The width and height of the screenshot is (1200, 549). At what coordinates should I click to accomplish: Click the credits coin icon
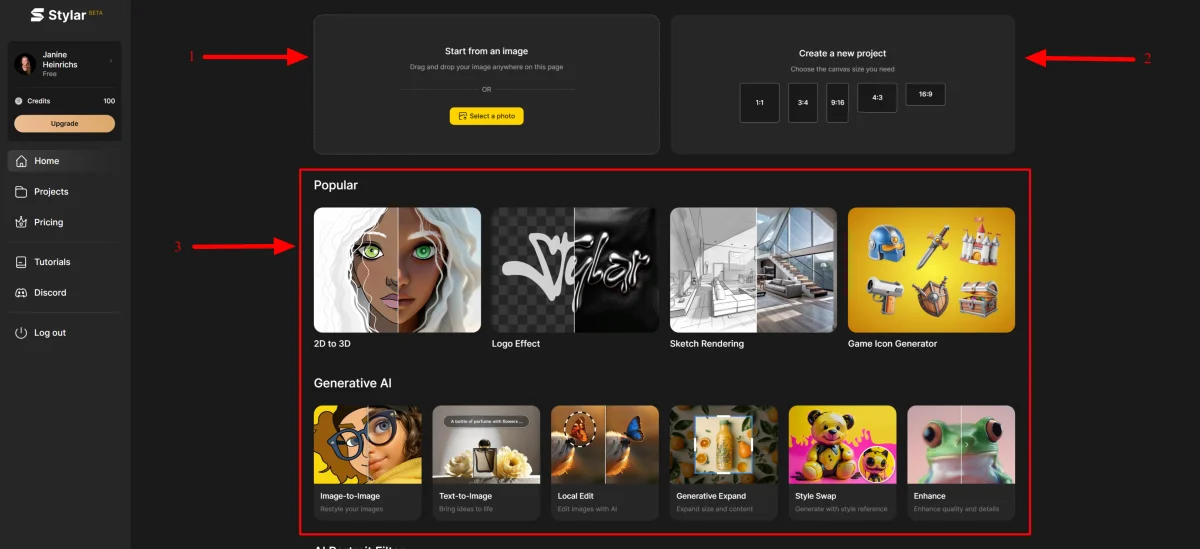(19, 101)
